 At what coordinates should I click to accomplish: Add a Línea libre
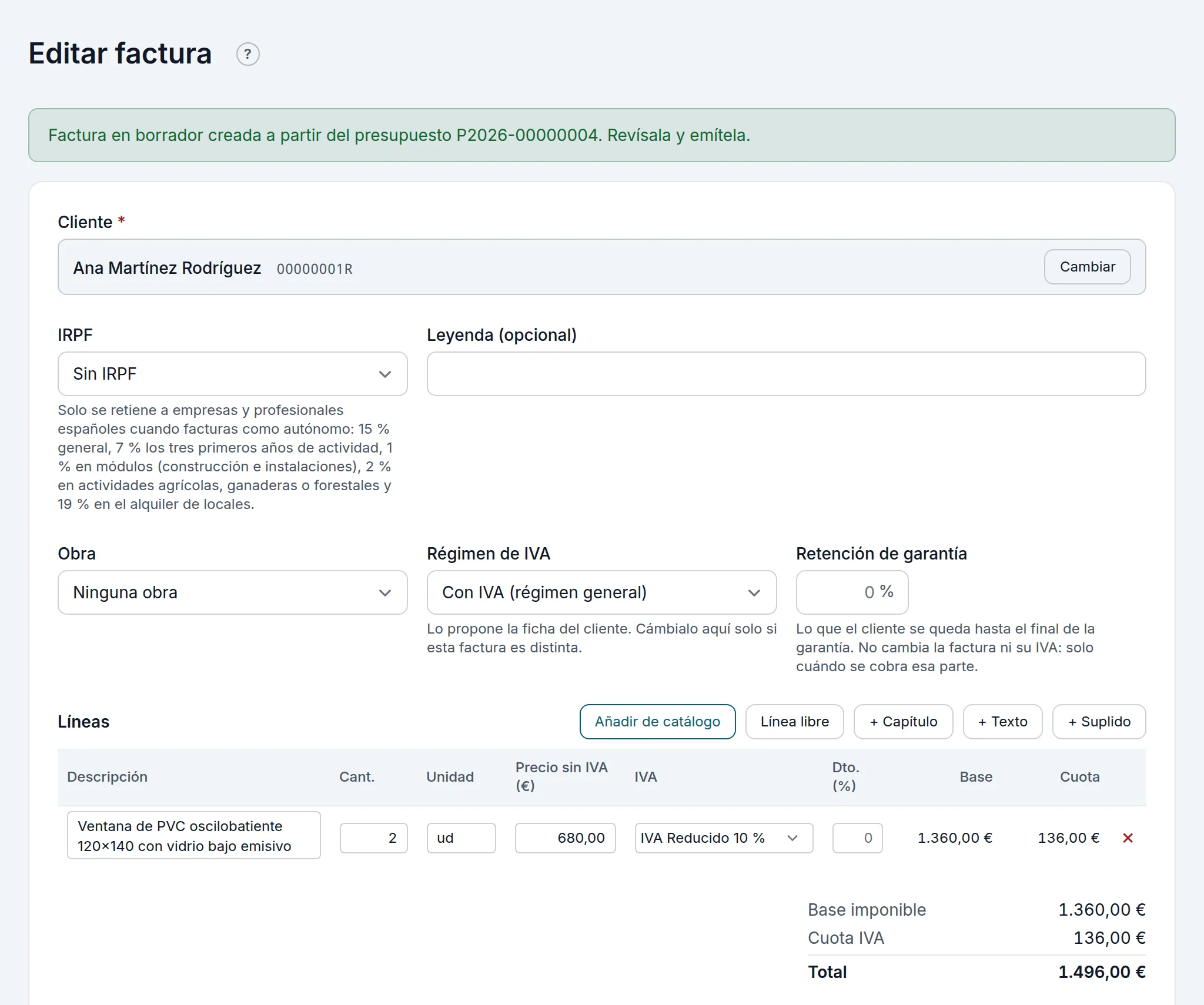tap(794, 722)
